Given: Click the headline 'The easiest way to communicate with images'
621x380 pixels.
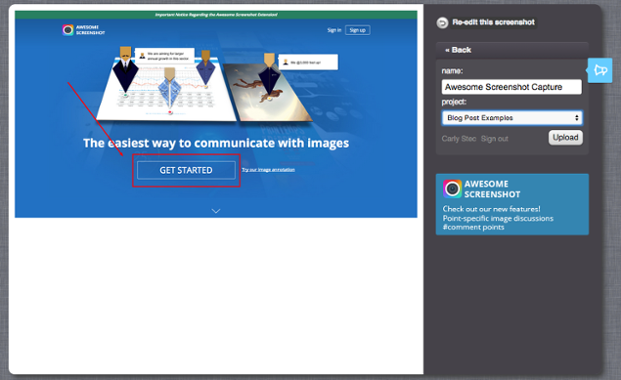Looking at the screenshot, I should (x=216, y=143).
